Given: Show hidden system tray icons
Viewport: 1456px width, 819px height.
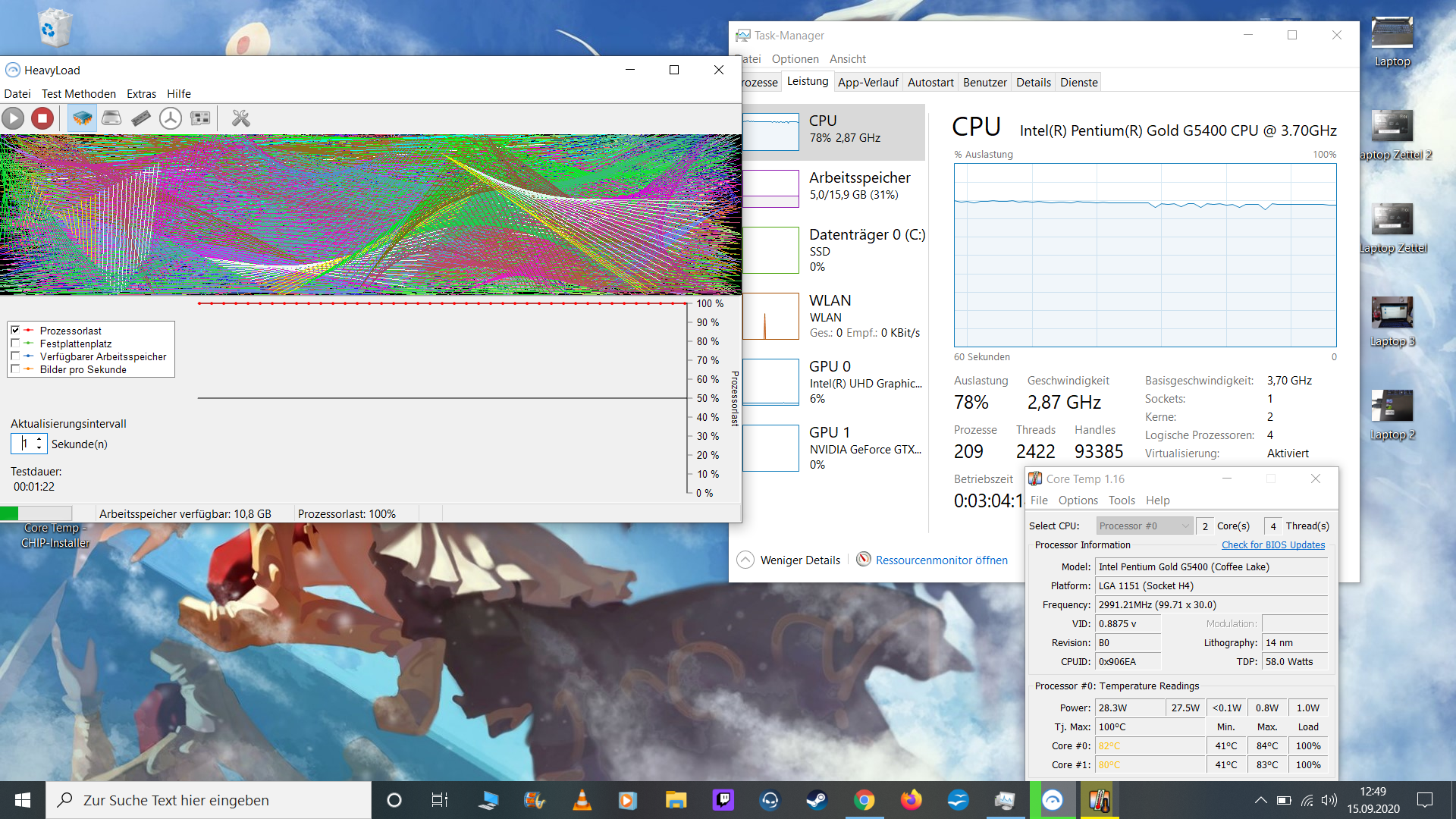Looking at the screenshot, I should (1260, 800).
